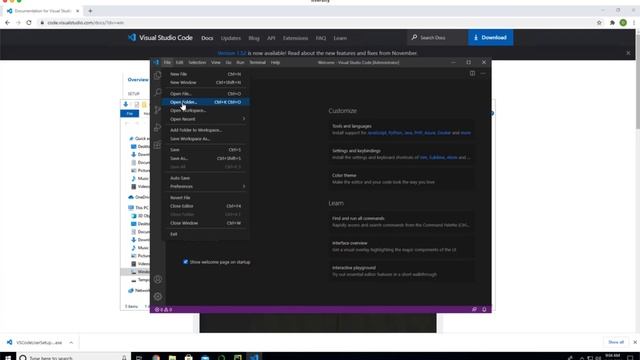Screen dimensions: 640x360
Task: Open the browser profile avatar
Action: click(x=623, y=23)
